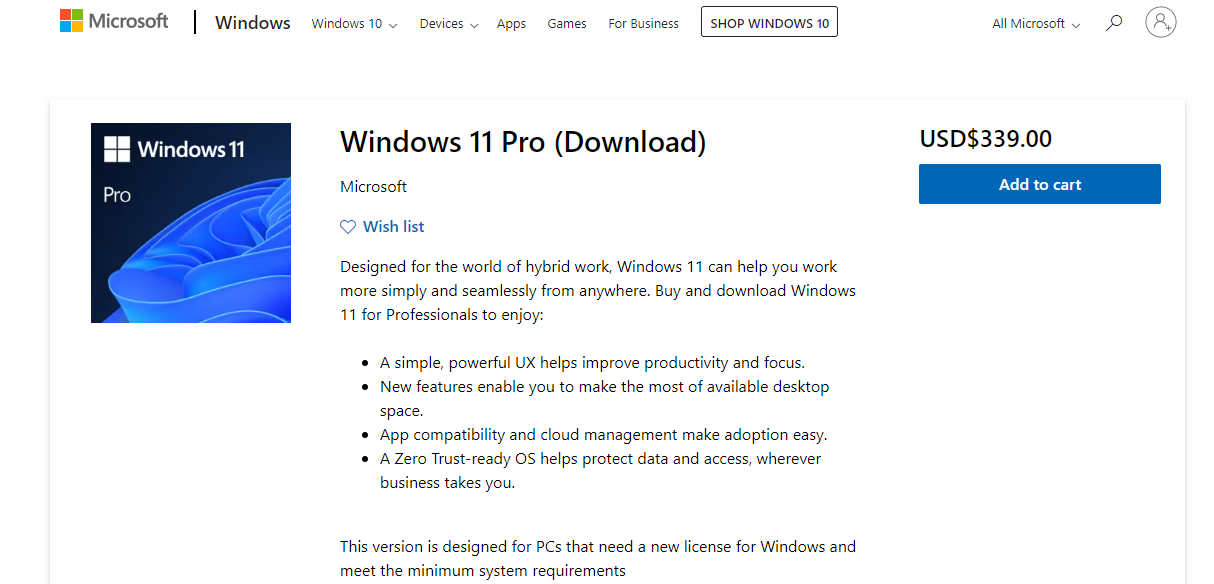Open the search magnifier icon
Viewport: 1214px width, 584px height.
[x=1114, y=23]
